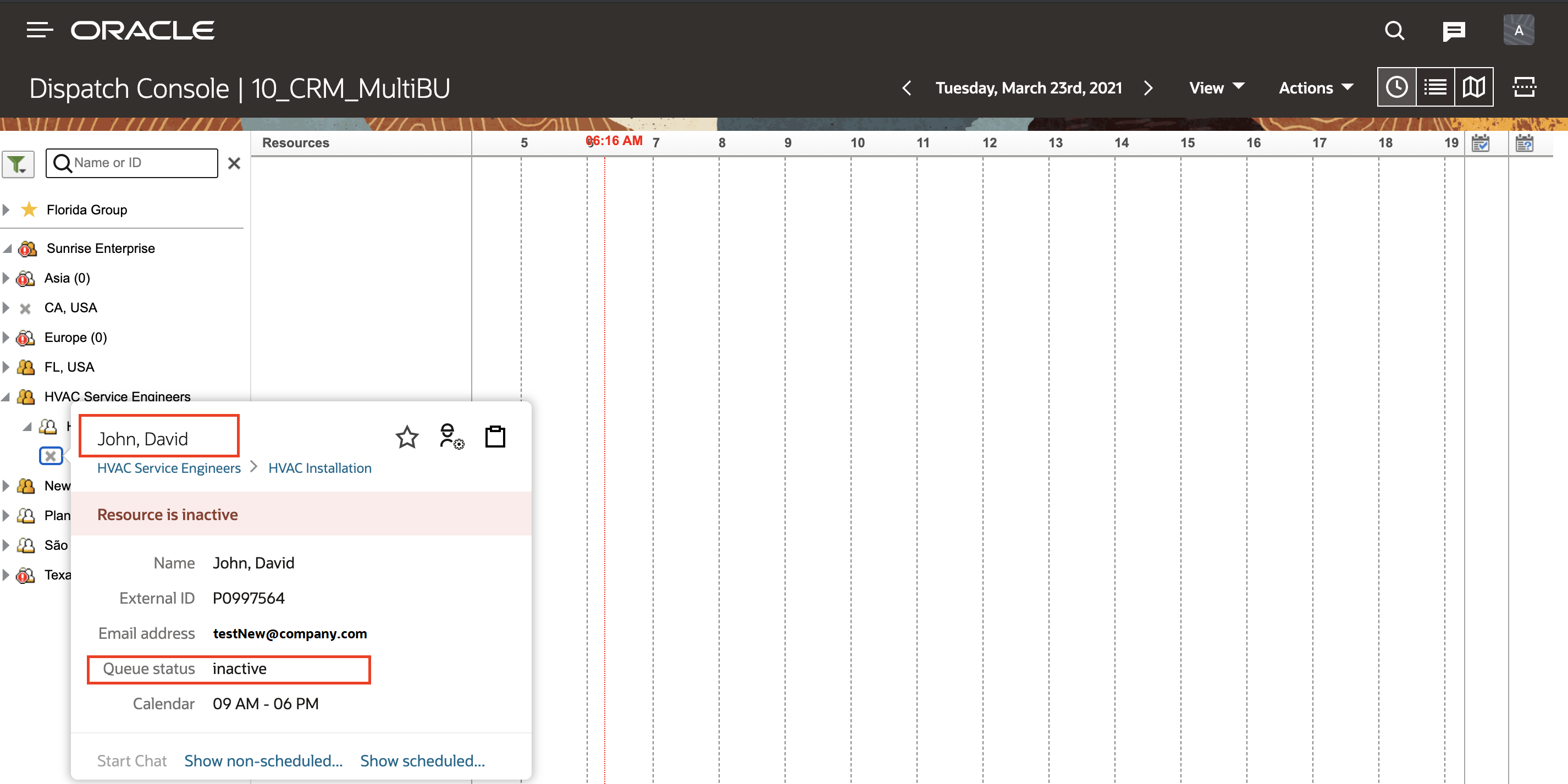Open the Actions dropdown menu
Screen dimensions: 1568x784
(x=1316, y=87)
